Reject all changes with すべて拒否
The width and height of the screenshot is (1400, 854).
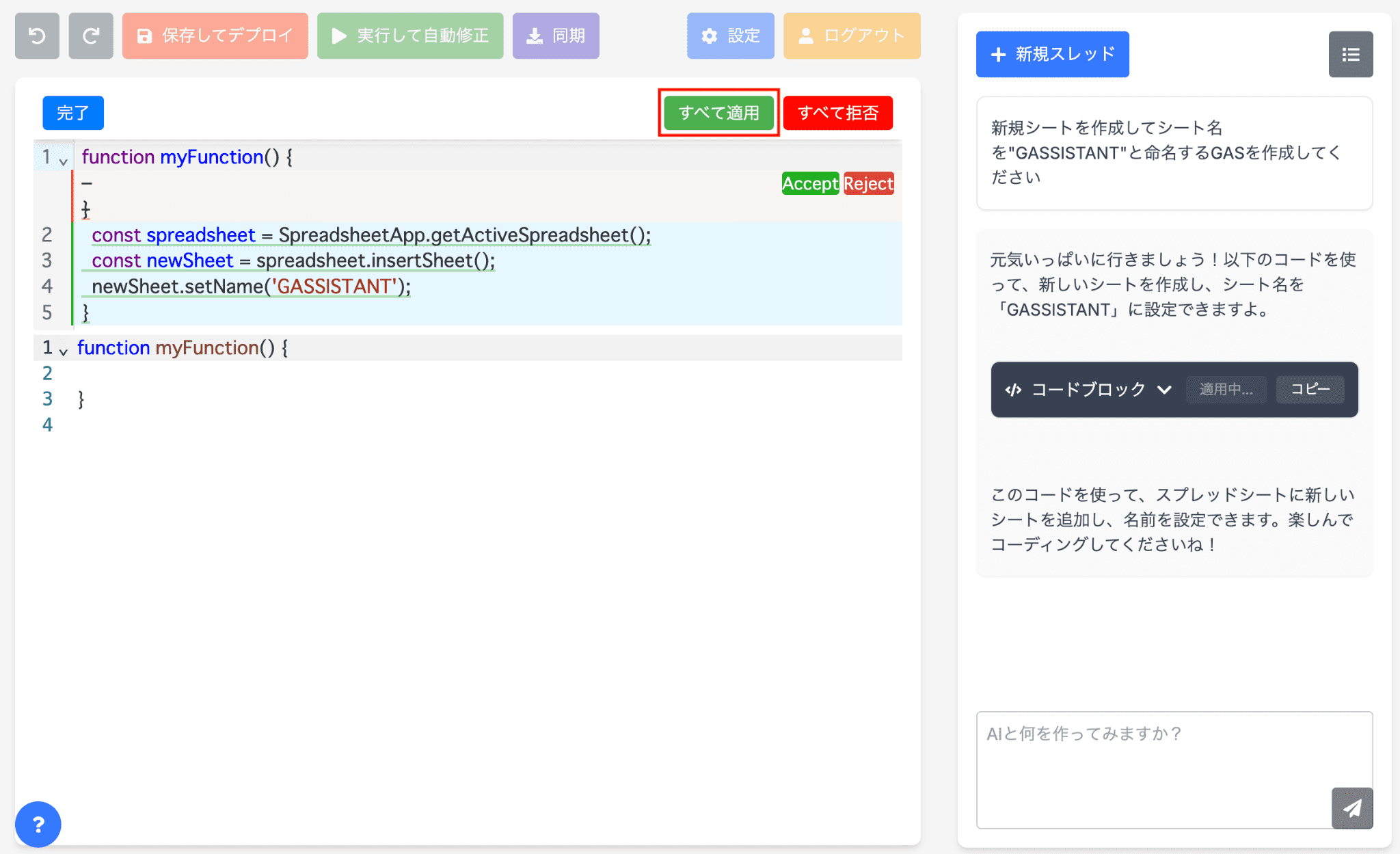(838, 113)
